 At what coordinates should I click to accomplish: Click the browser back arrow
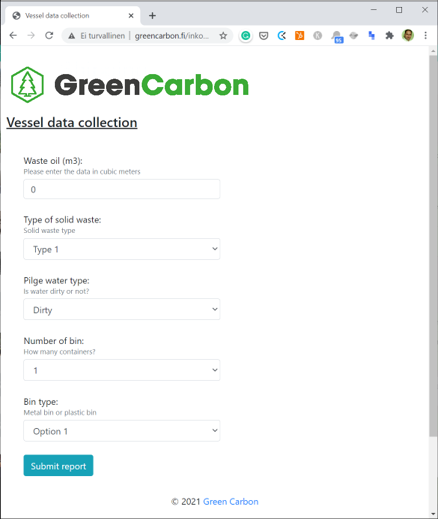click(x=13, y=35)
